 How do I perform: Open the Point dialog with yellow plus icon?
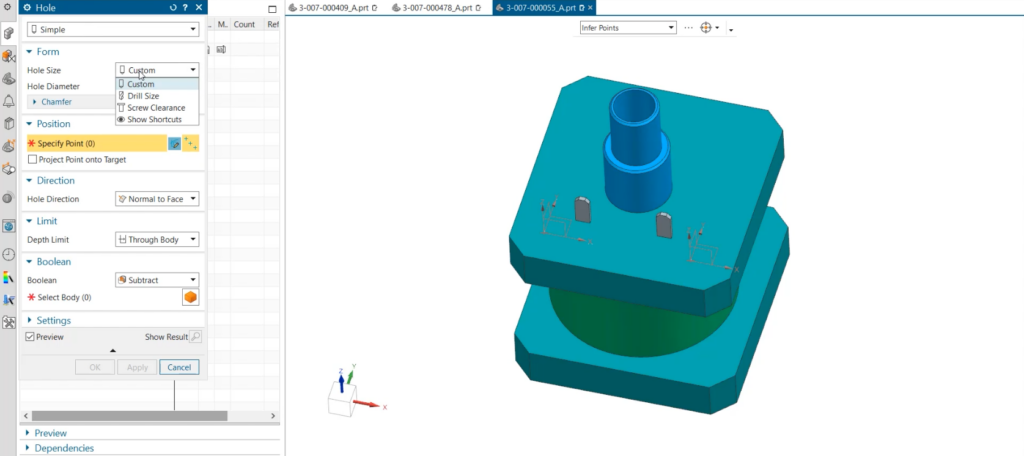(x=191, y=143)
